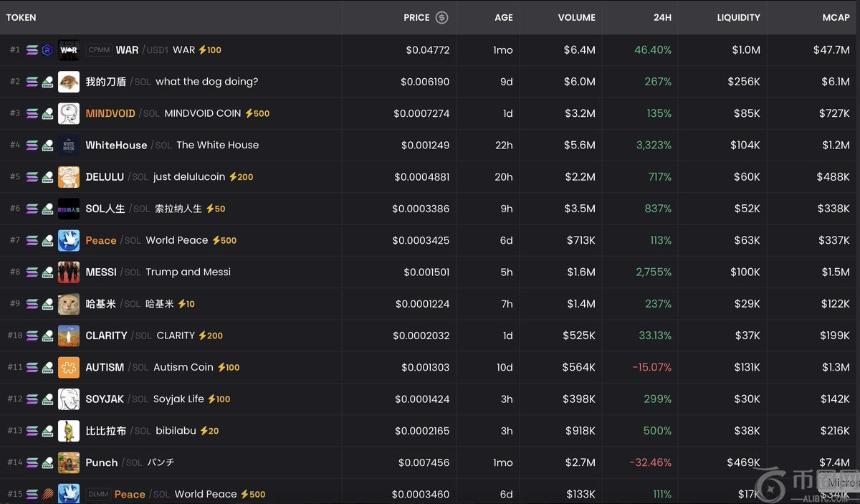Open the turtle logo of 我的刀盾 token
The width and height of the screenshot is (860, 504).
[x=69, y=82]
